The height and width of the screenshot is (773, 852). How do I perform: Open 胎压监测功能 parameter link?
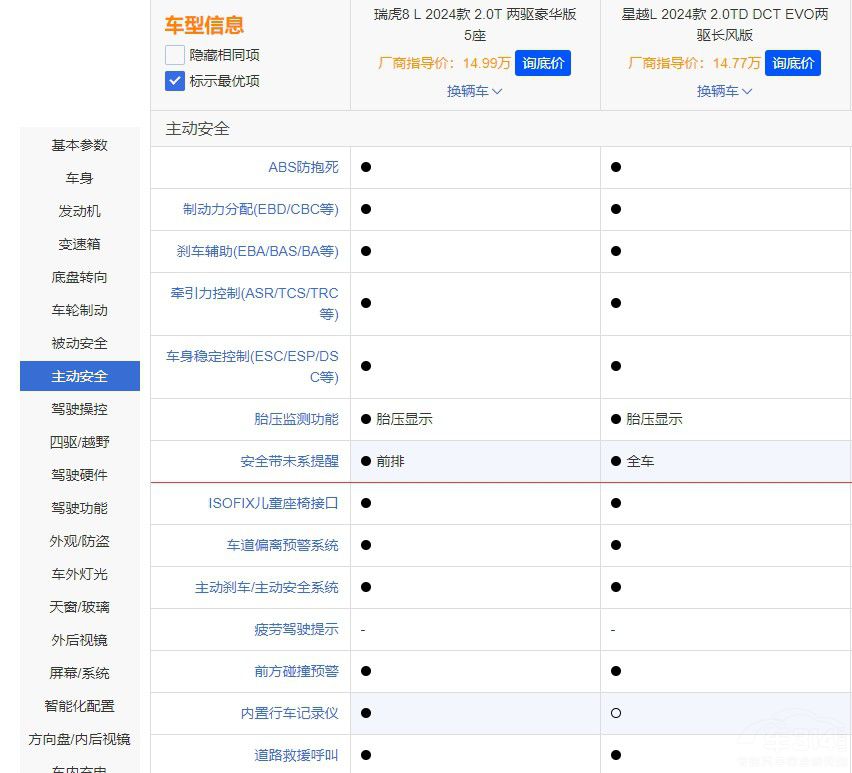pos(296,419)
